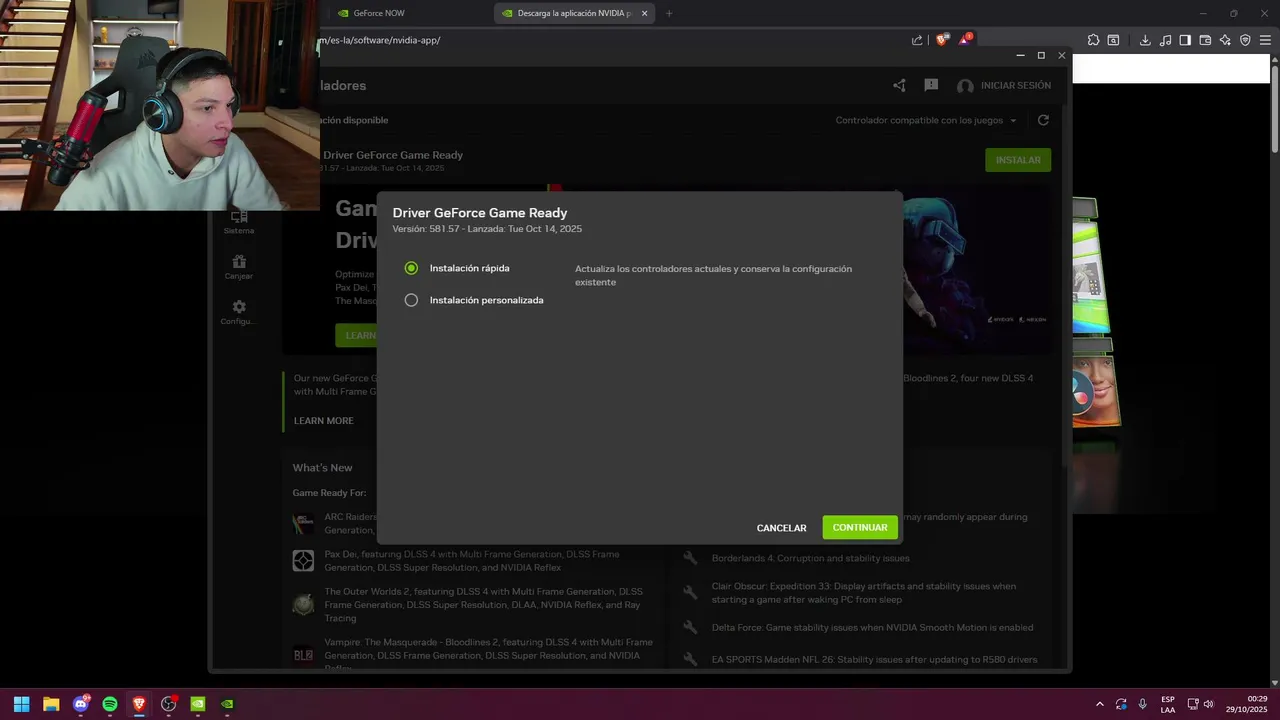The image size is (1280, 720).
Task: Open the clock showing 00:29
Action: [x=1247, y=704]
